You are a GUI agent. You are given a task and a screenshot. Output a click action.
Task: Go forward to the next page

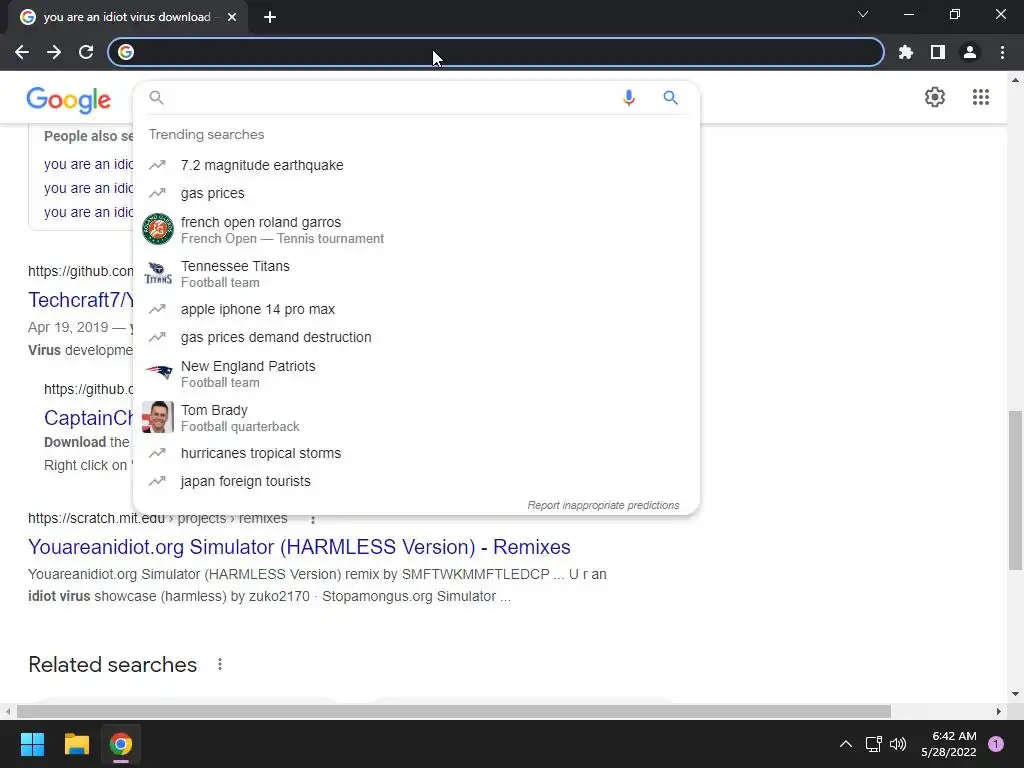click(54, 52)
